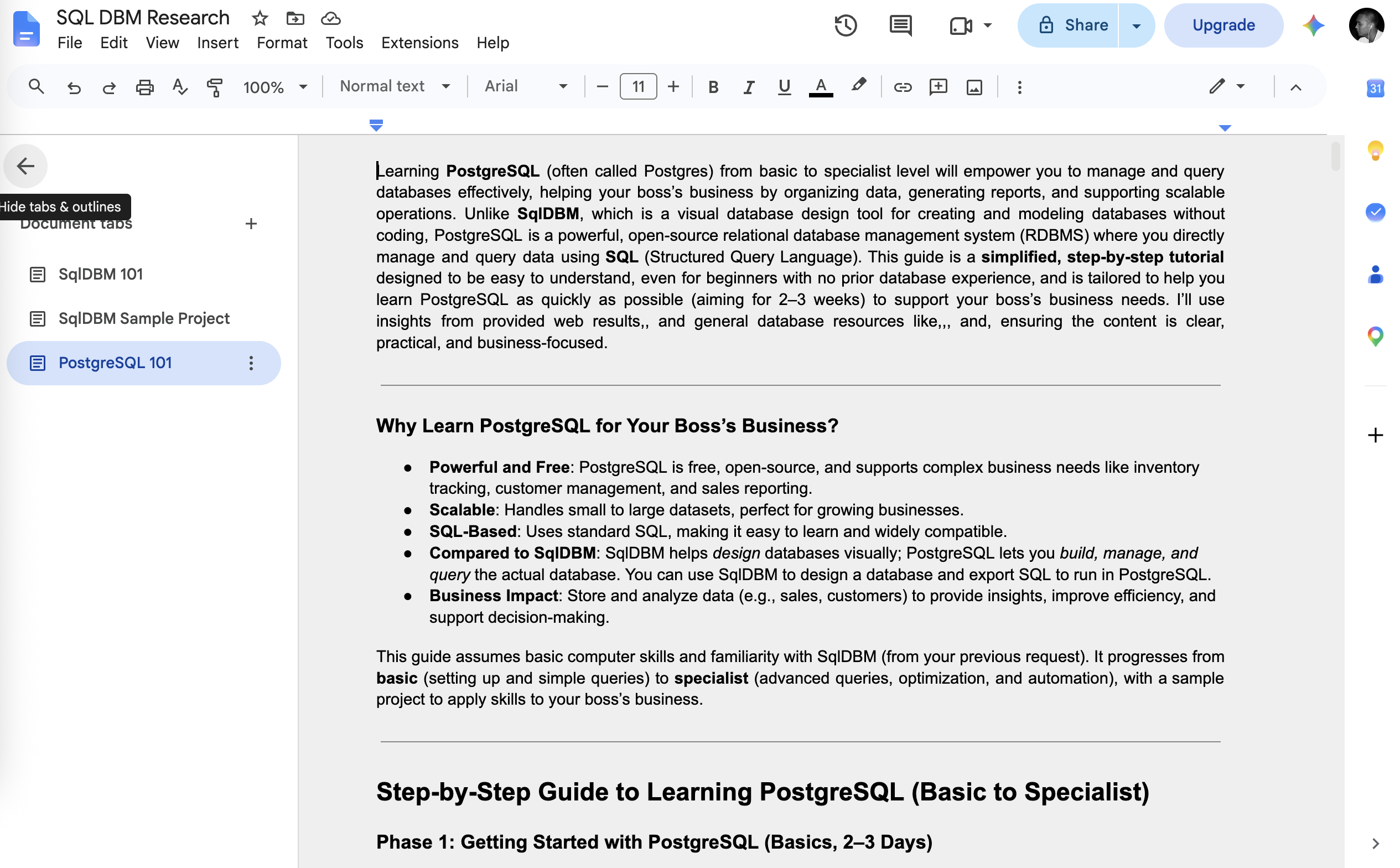Open Share options dropdown arrow
Viewport: 1400px width, 868px height.
click(1135, 25)
